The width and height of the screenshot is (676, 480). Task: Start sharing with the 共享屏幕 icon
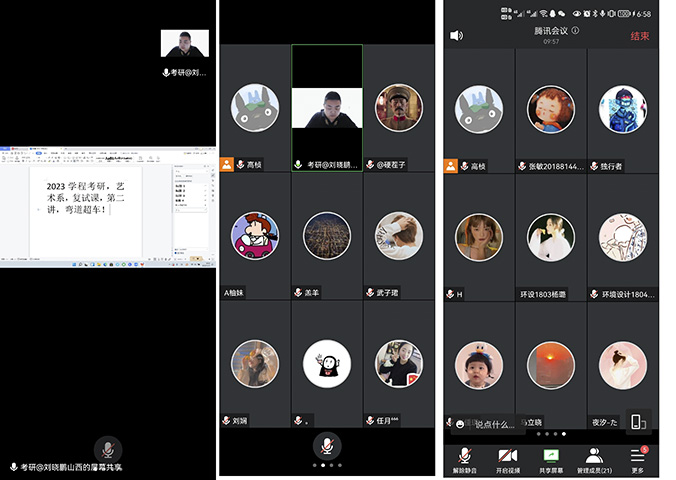(x=550, y=457)
